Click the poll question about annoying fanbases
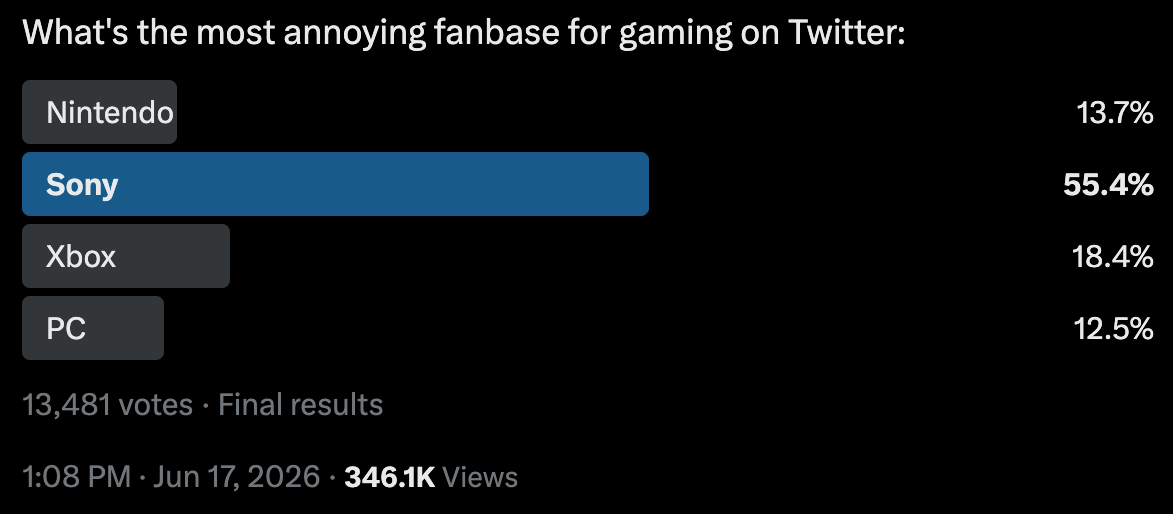This screenshot has height=514, width=1173. pos(464,33)
